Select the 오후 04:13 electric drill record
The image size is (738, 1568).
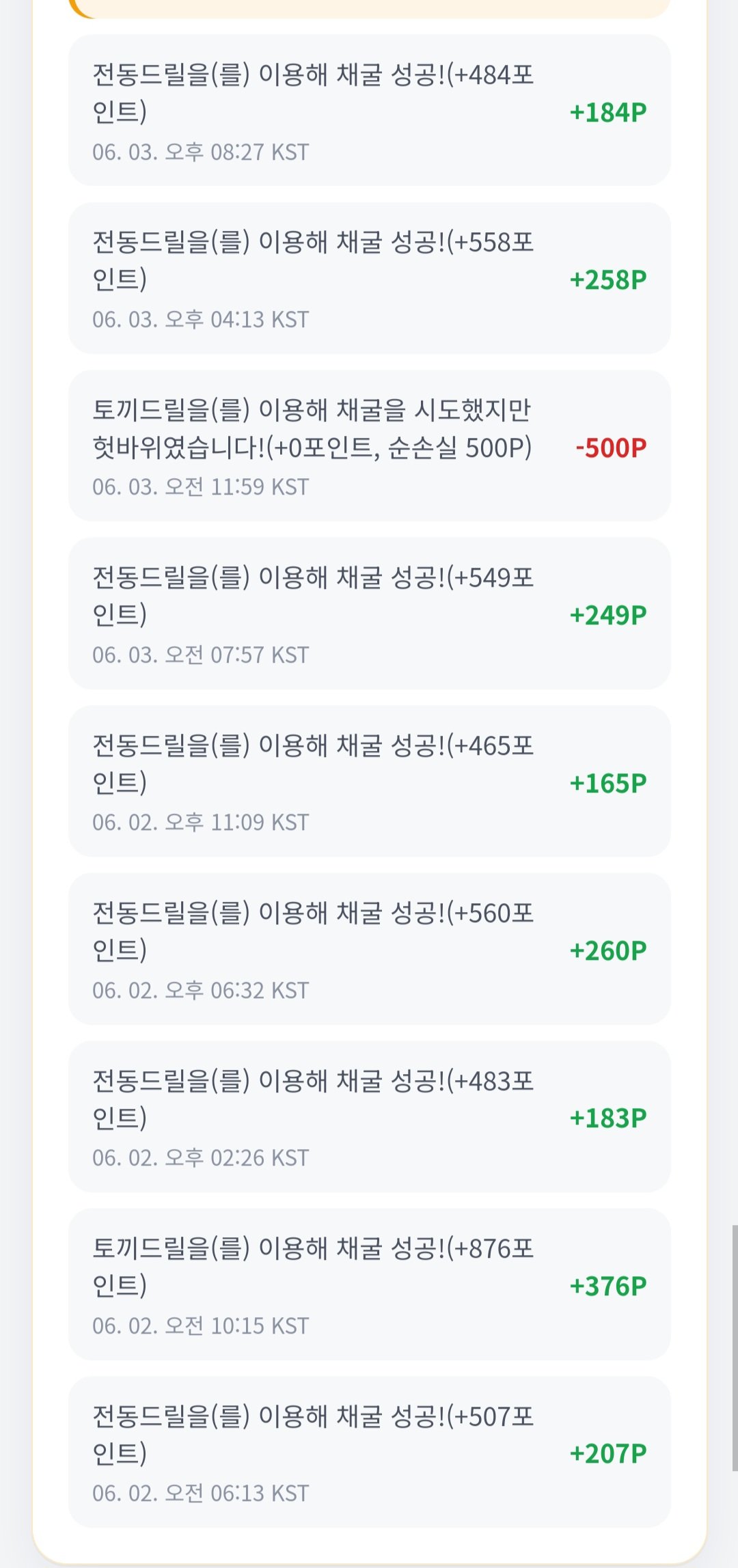[x=369, y=278]
